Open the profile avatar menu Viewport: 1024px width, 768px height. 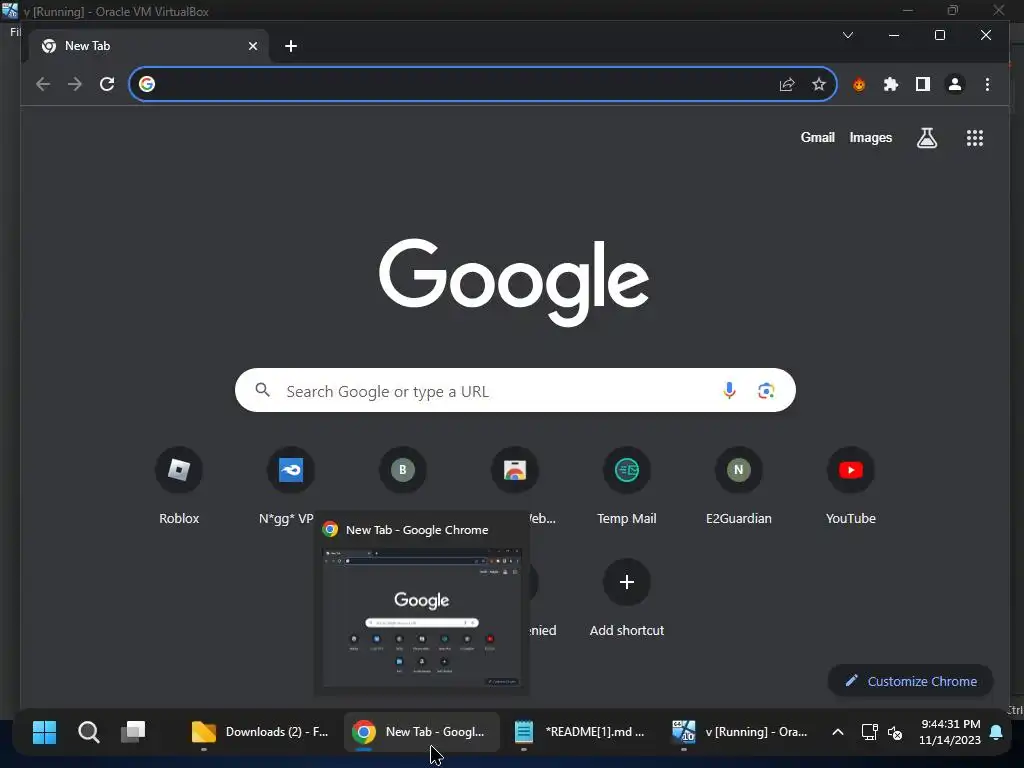pyautogui.click(x=955, y=84)
